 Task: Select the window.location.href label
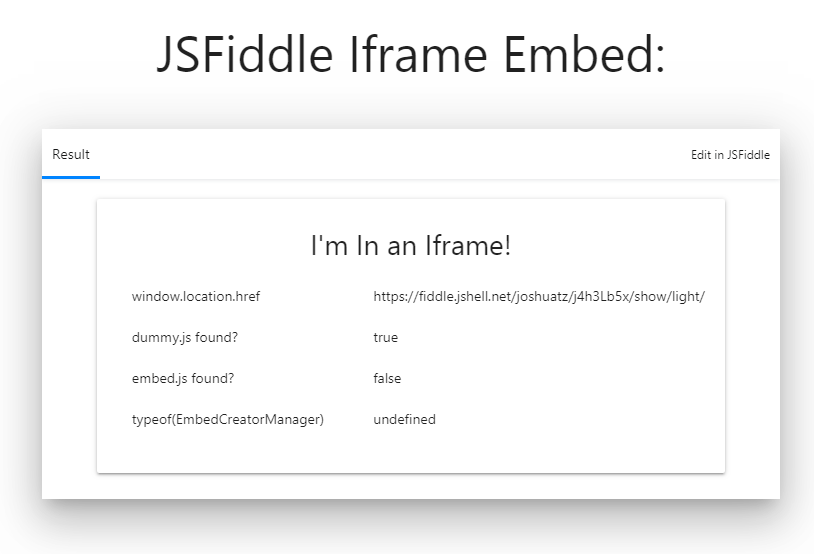(196, 297)
